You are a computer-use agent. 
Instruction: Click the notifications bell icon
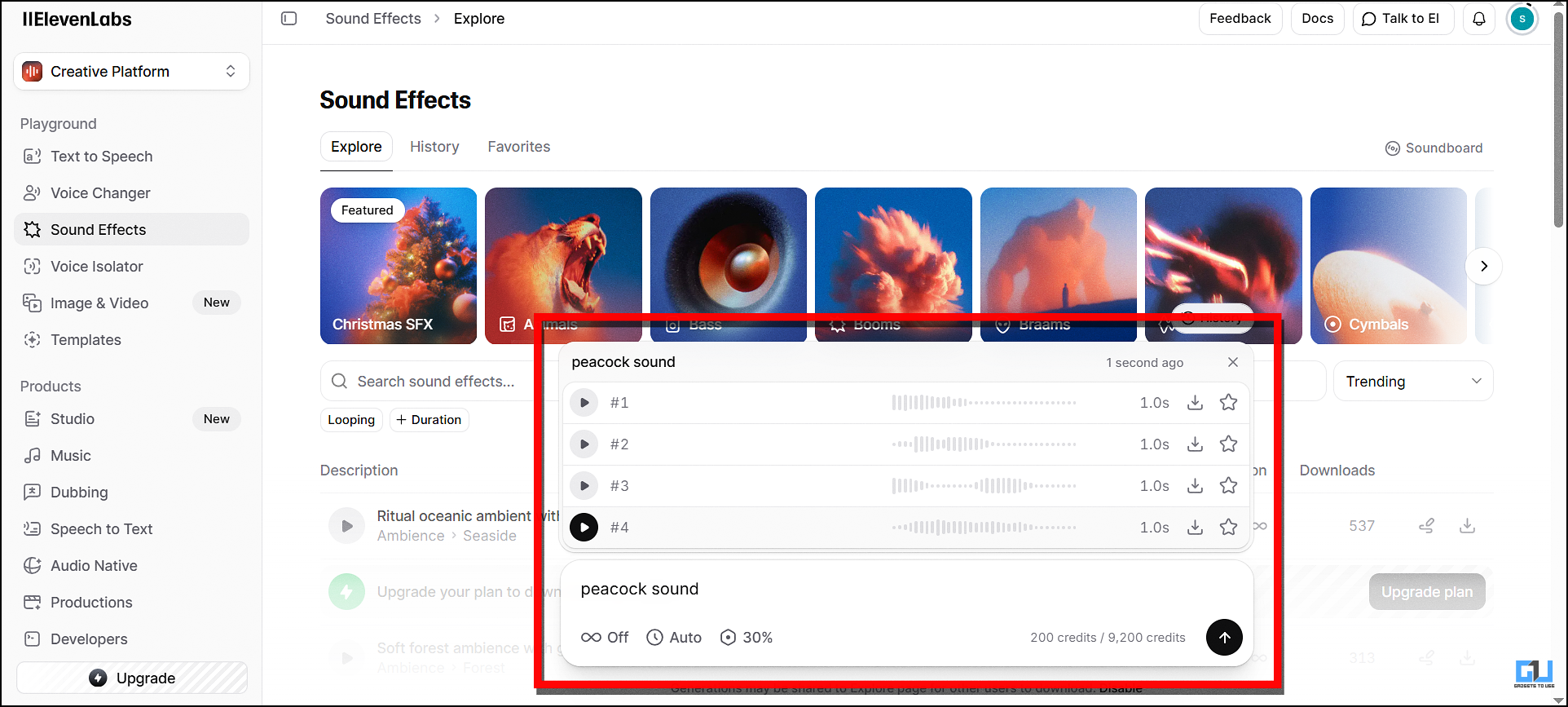(1478, 19)
